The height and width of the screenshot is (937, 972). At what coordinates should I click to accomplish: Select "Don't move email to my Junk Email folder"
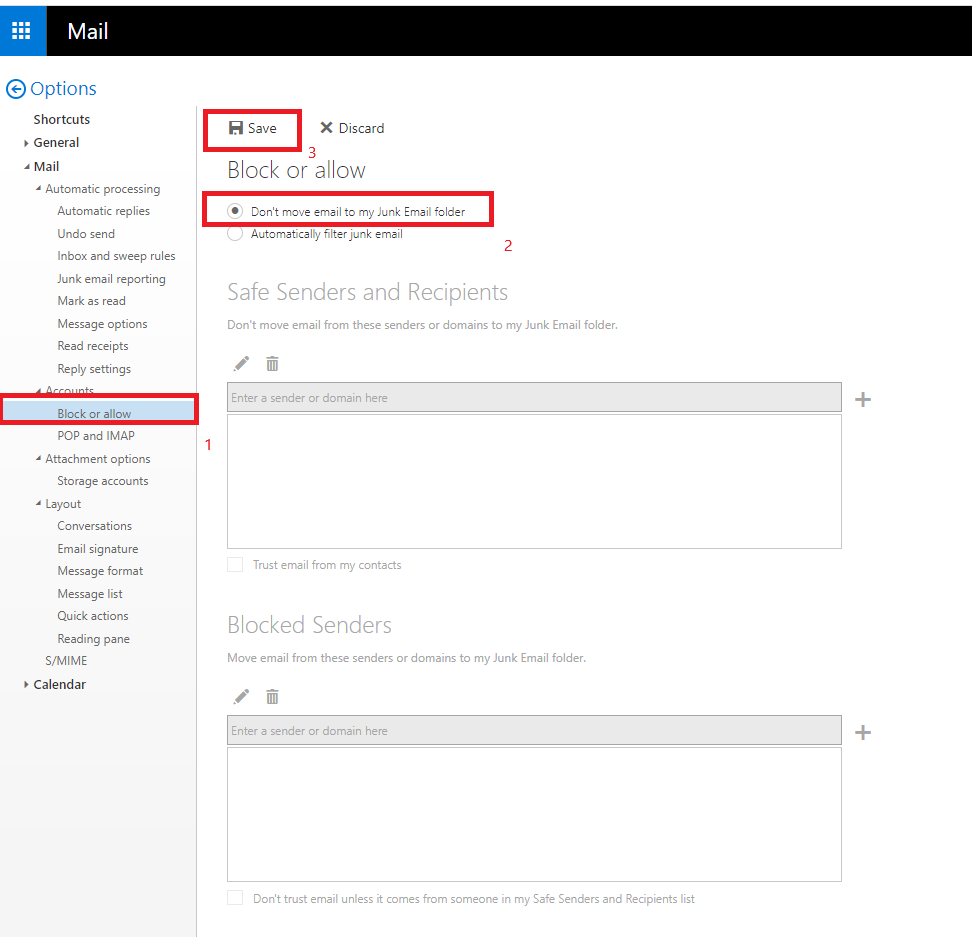235,211
